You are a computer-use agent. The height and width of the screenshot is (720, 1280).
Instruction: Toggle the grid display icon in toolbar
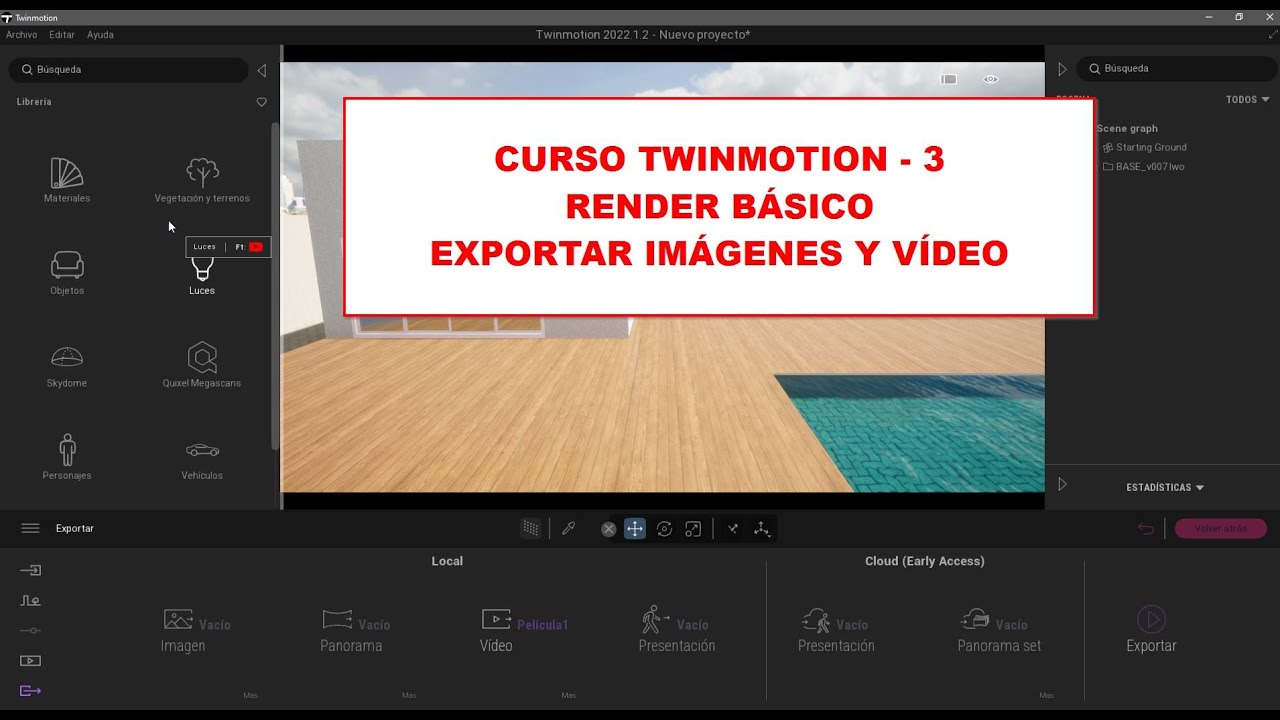click(531, 529)
